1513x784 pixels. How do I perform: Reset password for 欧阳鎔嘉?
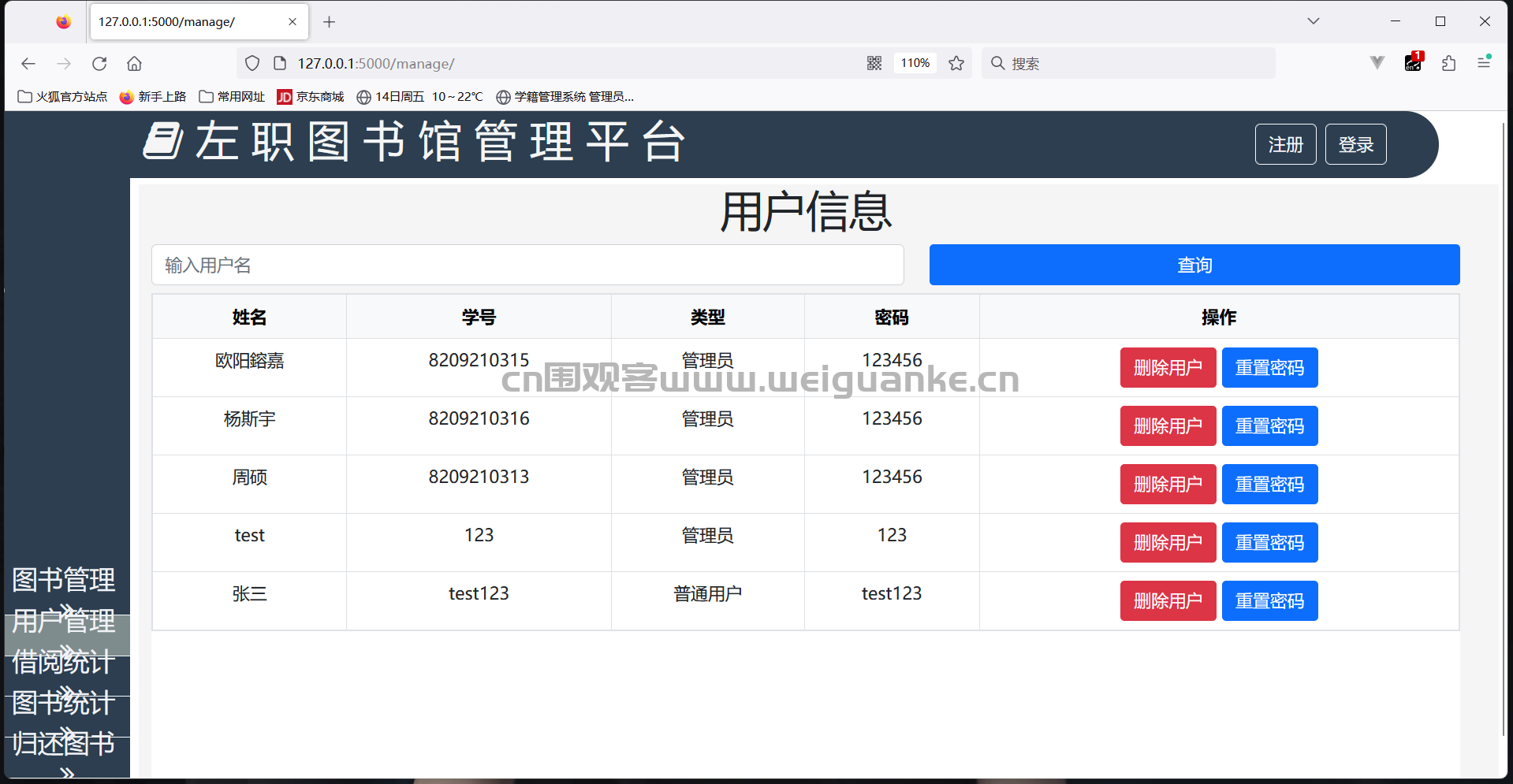[1270, 367]
